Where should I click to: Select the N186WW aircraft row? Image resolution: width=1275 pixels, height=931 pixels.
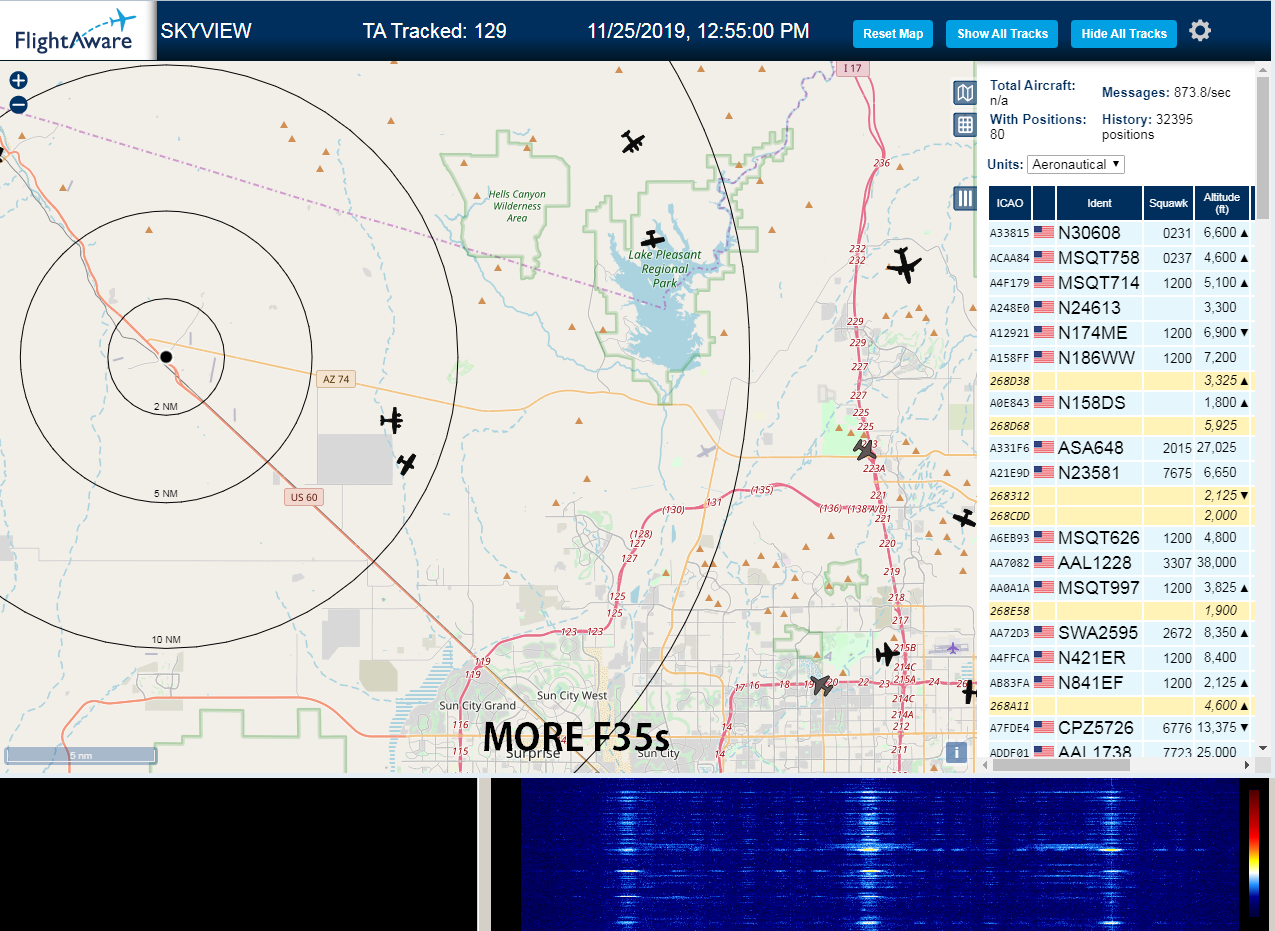click(1120, 357)
